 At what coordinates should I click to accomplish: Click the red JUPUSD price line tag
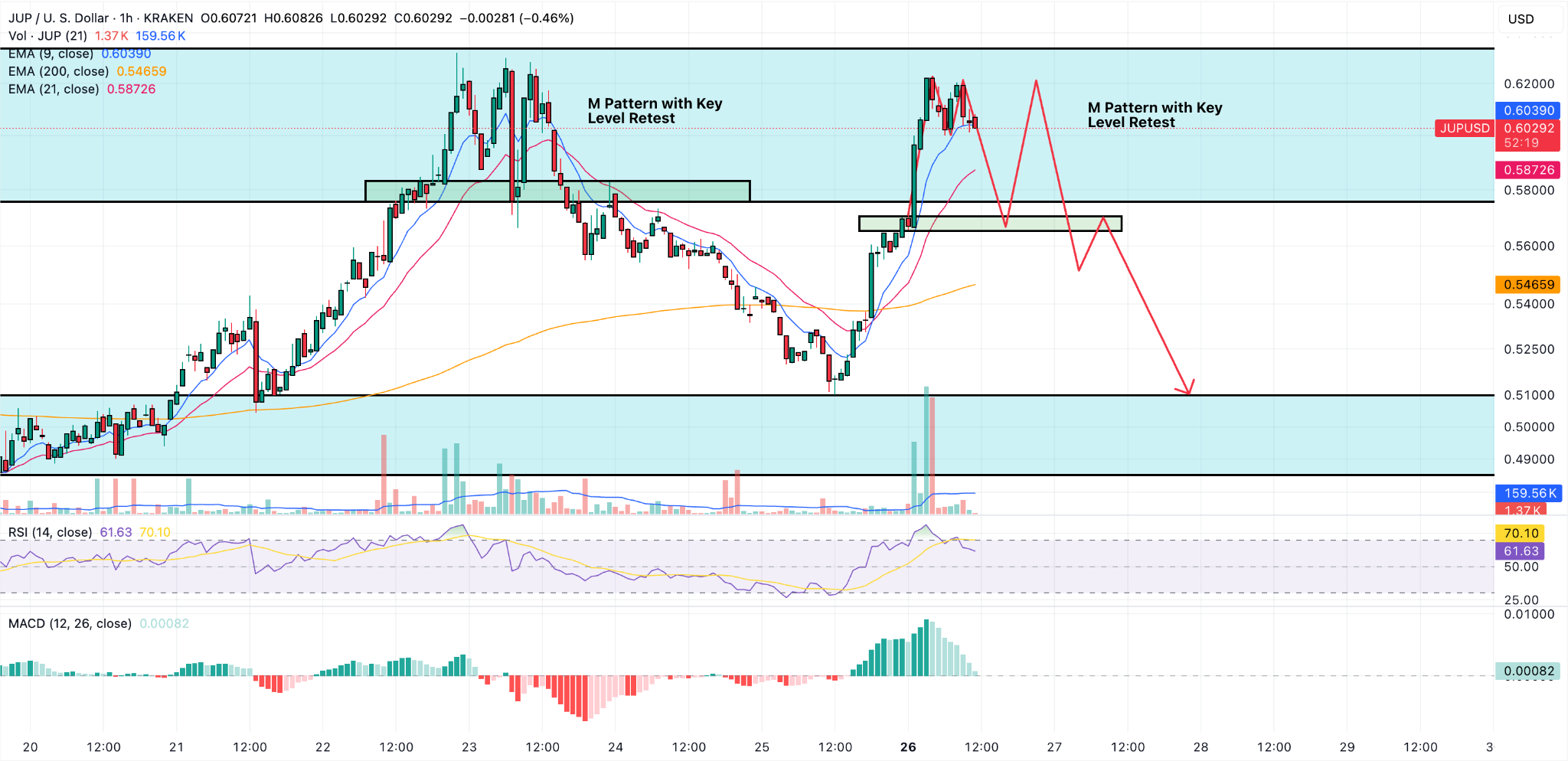(1464, 128)
